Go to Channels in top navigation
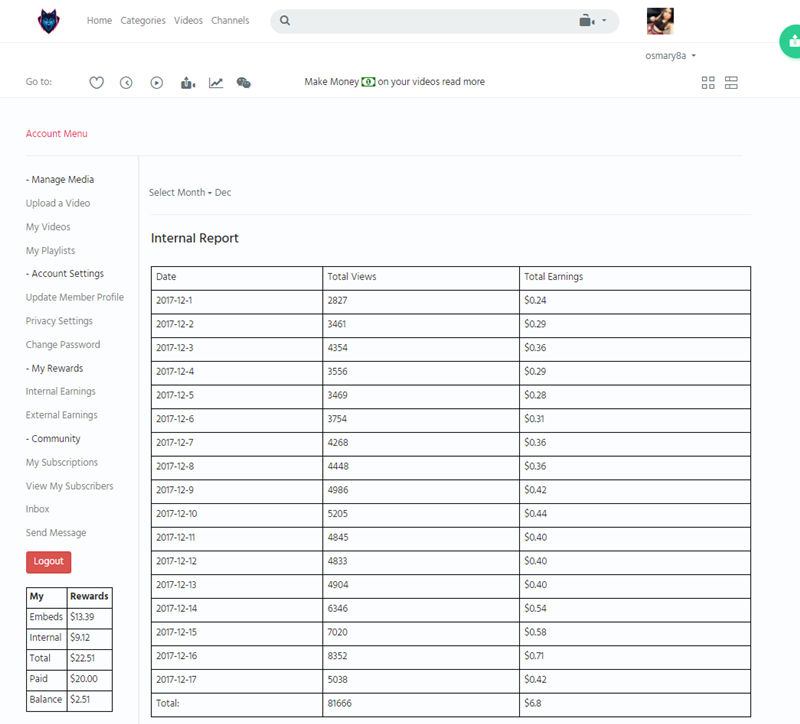800x724 pixels. [230, 21]
